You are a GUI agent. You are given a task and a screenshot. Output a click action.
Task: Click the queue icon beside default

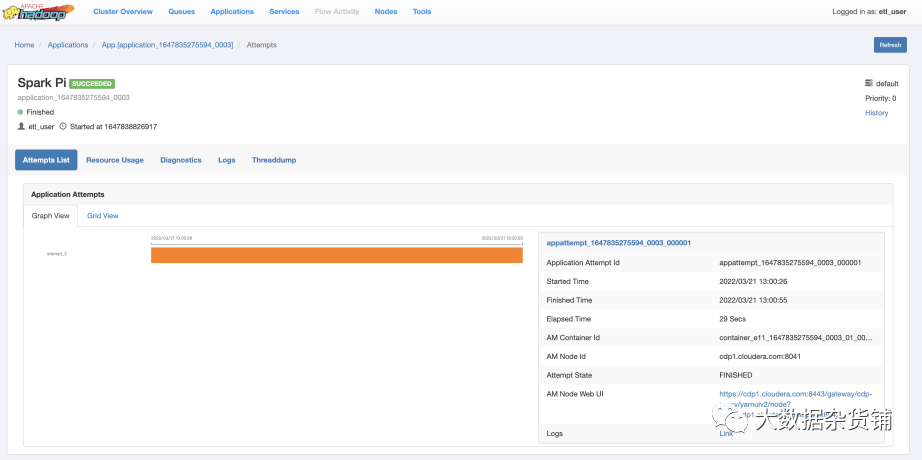pyautogui.click(x=869, y=84)
